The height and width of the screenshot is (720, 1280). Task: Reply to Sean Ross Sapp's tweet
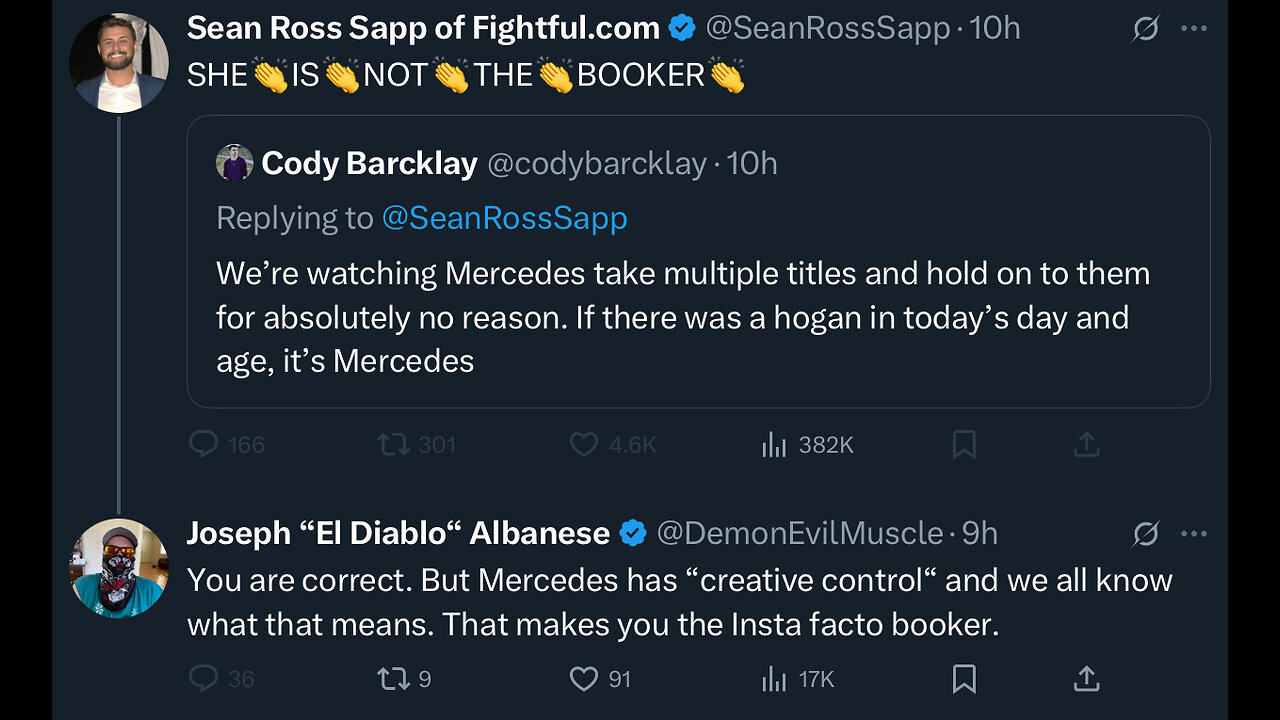(x=204, y=444)
